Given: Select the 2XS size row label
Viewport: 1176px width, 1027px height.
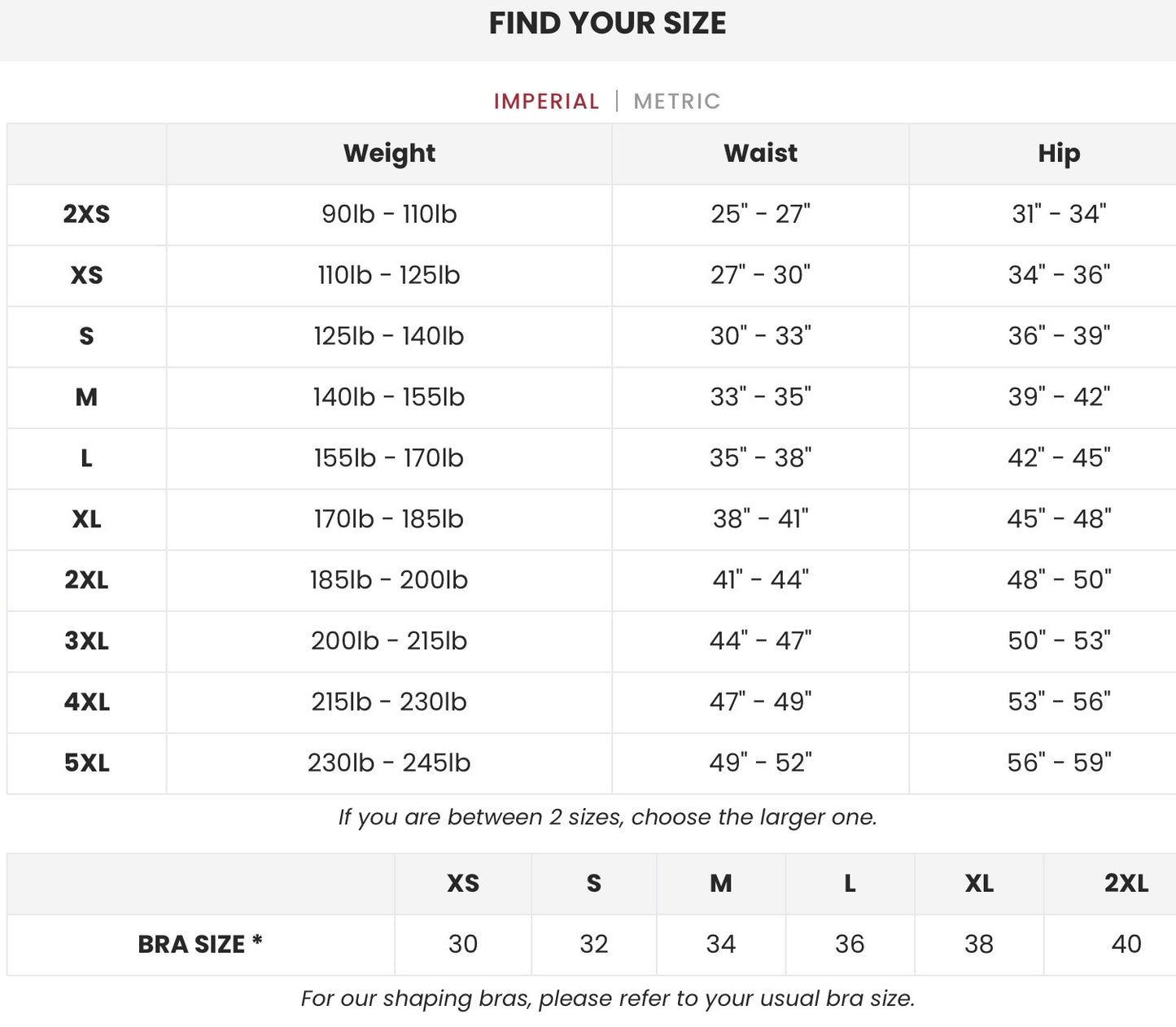Looking at the screenshot, I should click(x=86, y=215).
